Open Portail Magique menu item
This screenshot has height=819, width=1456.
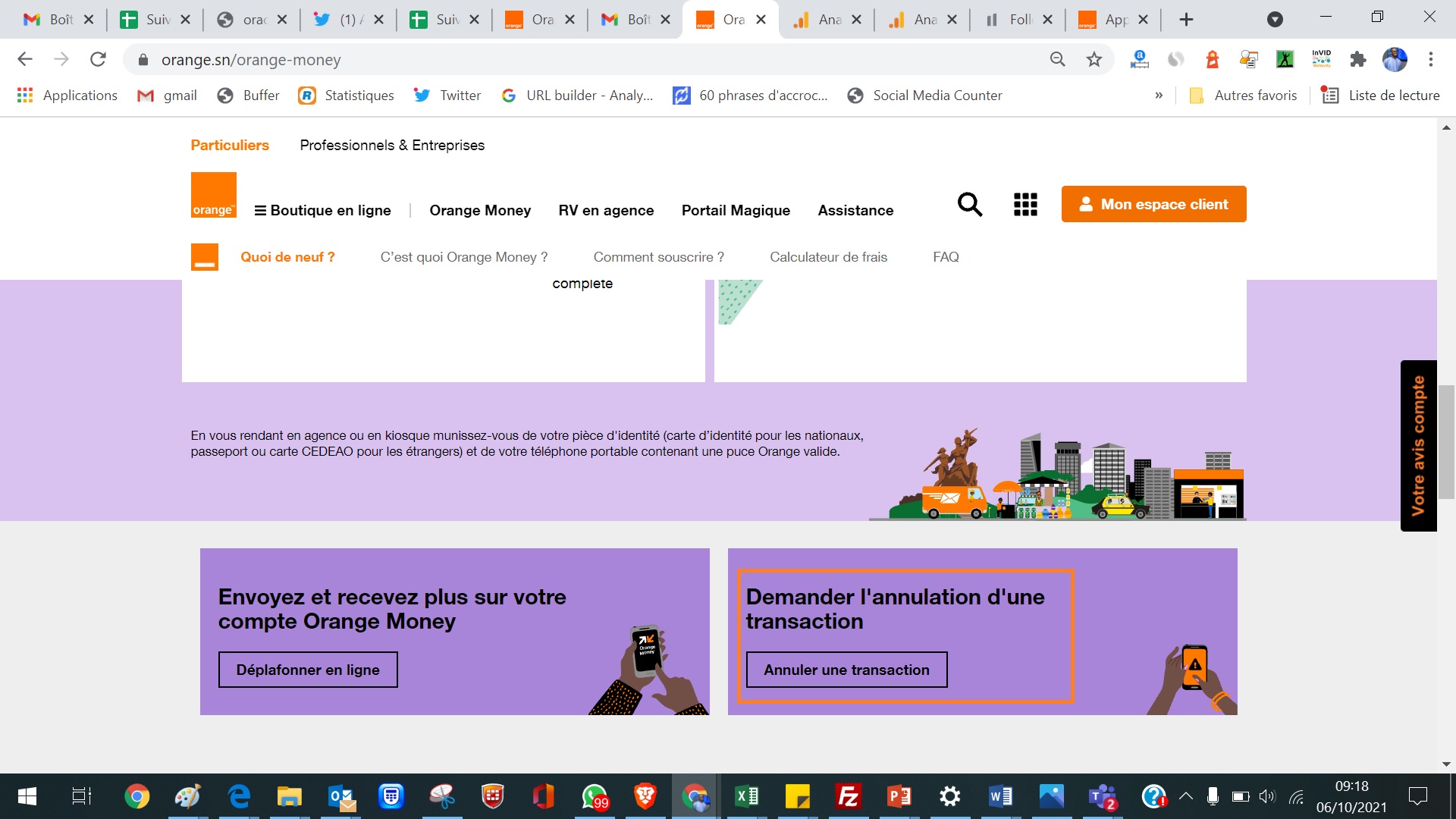click(x=736, y=210)
